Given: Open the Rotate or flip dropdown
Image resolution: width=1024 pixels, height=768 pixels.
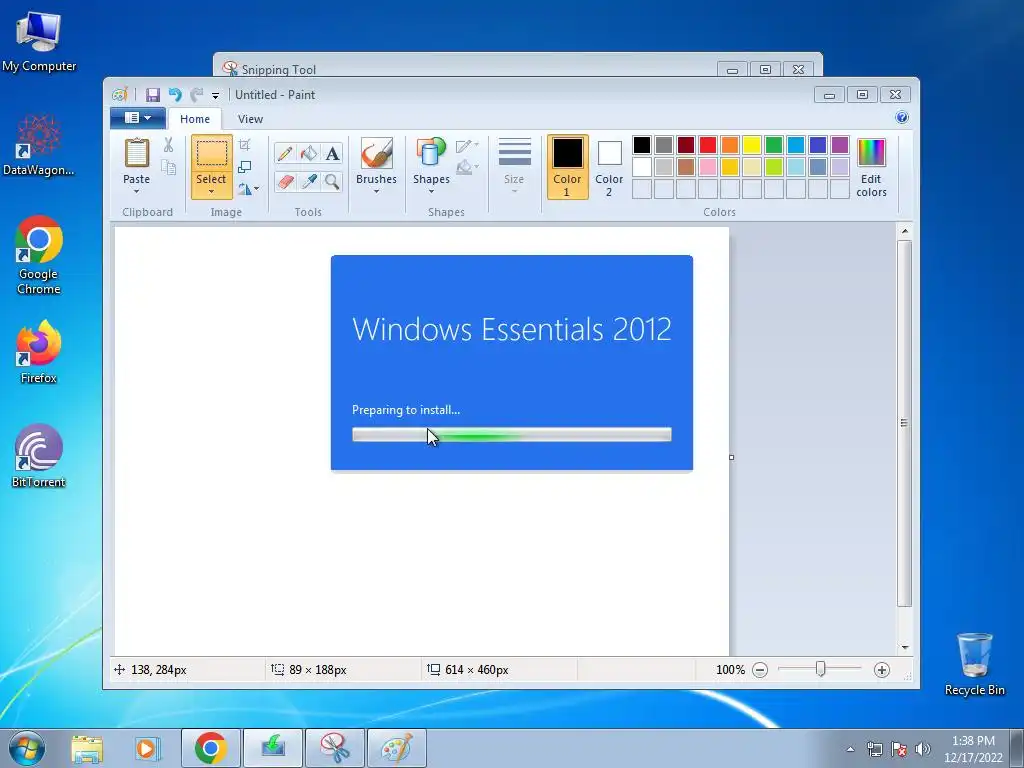Looking at the screenshot, I should (248, 189).
